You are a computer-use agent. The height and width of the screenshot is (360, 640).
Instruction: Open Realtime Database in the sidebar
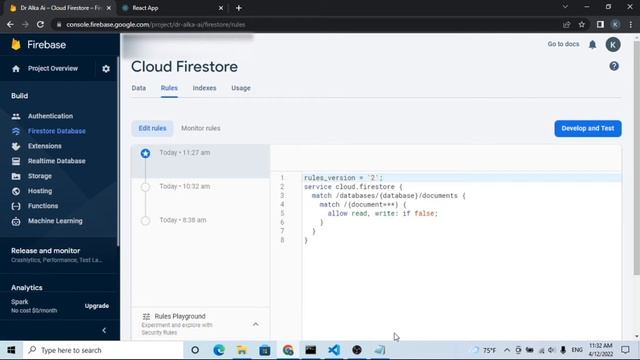57,161
